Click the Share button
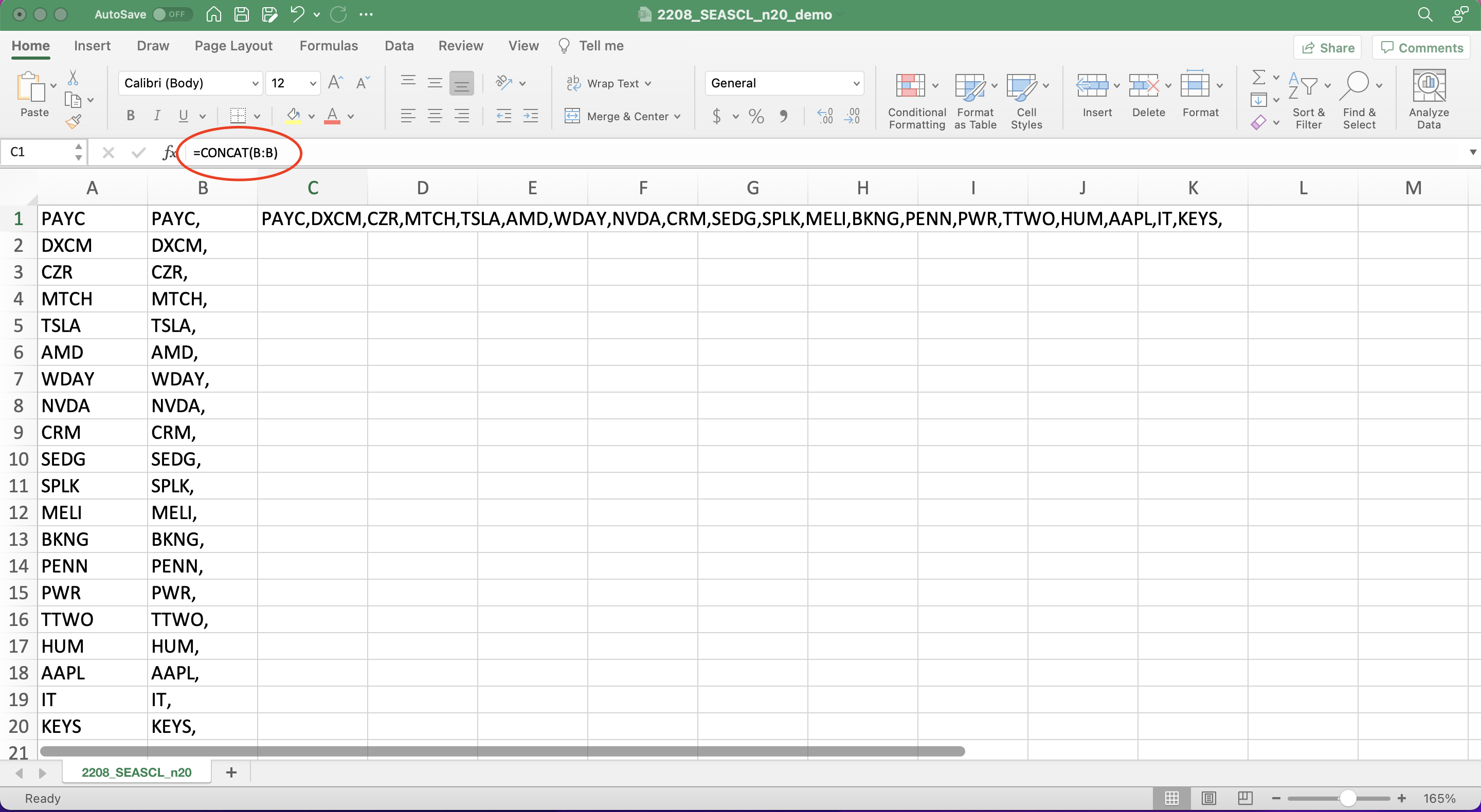The height and width of the screenshot is (812, 1481). click(1327, 48)
